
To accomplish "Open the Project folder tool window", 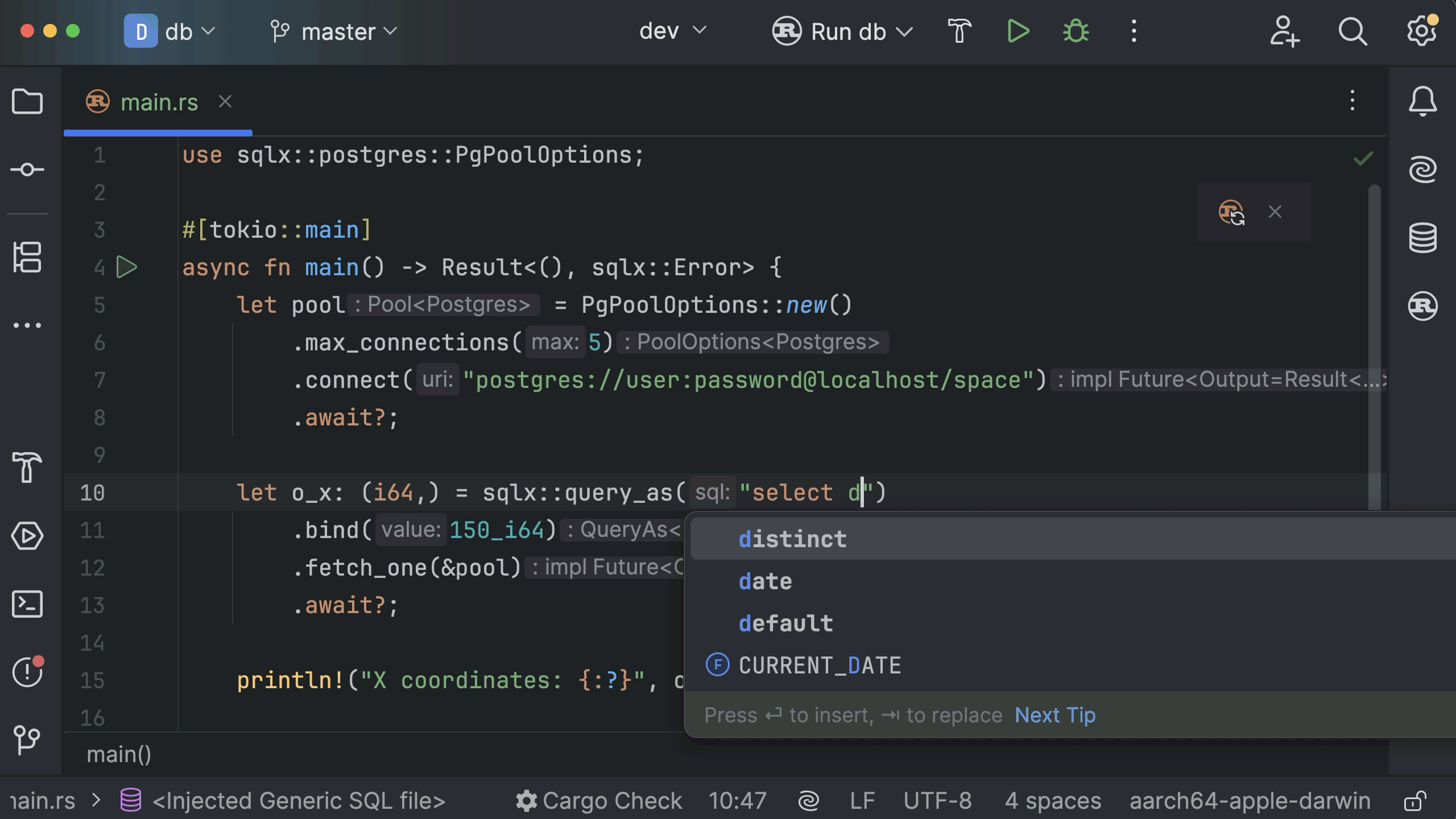I will [x=27, y=102].
